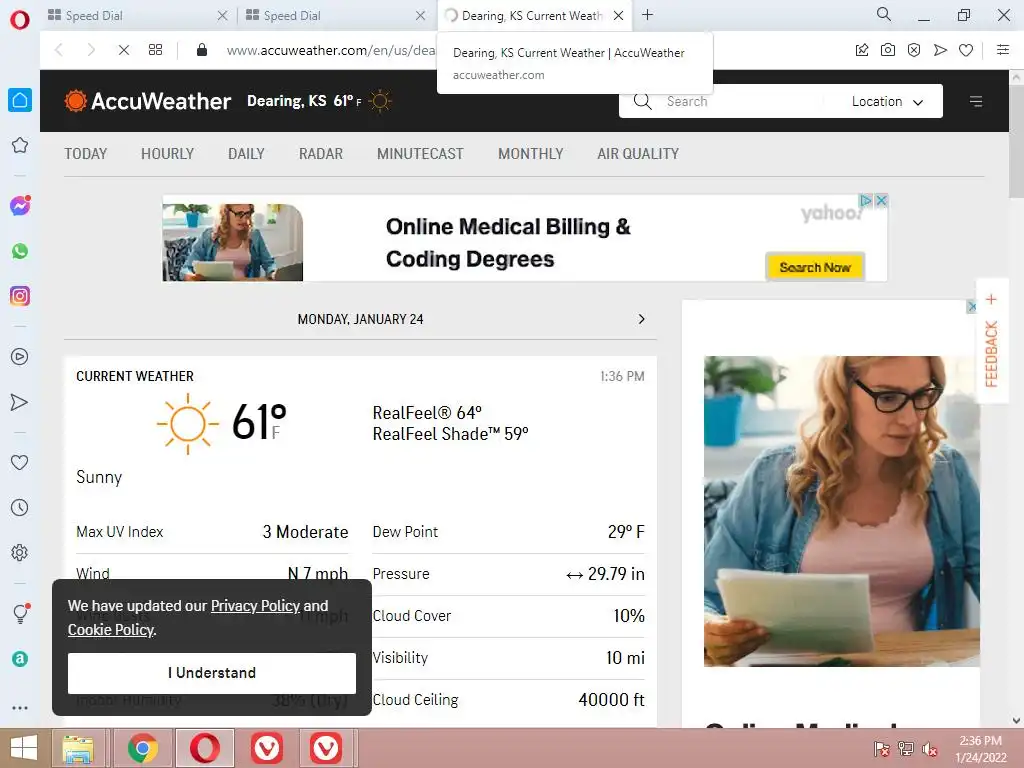The height and width of the screenshot is (768, 1024).
Task: Expand the Location dropdown
Action: pos(888,101)
